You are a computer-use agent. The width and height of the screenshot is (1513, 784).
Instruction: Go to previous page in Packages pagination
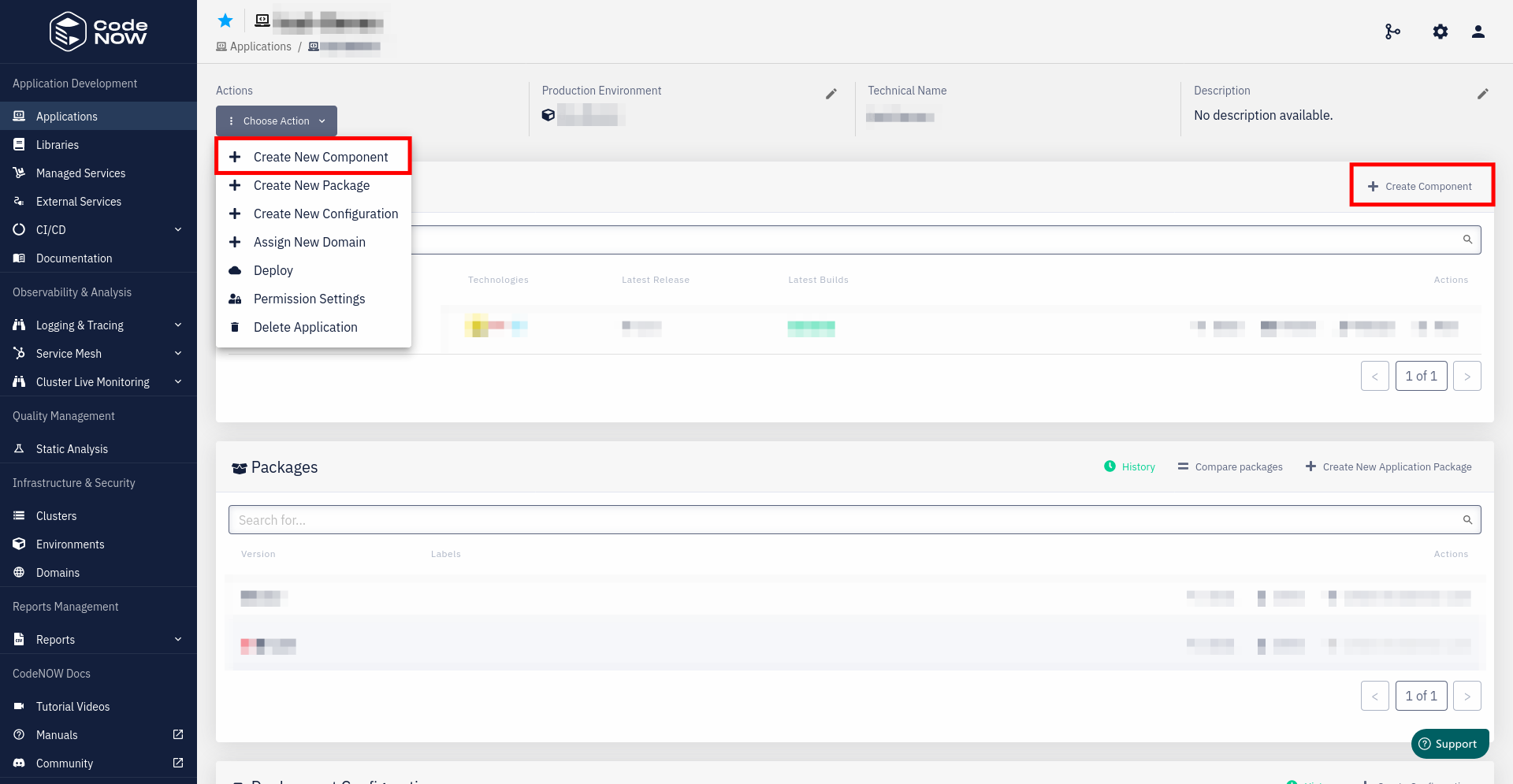[1374, 696]
